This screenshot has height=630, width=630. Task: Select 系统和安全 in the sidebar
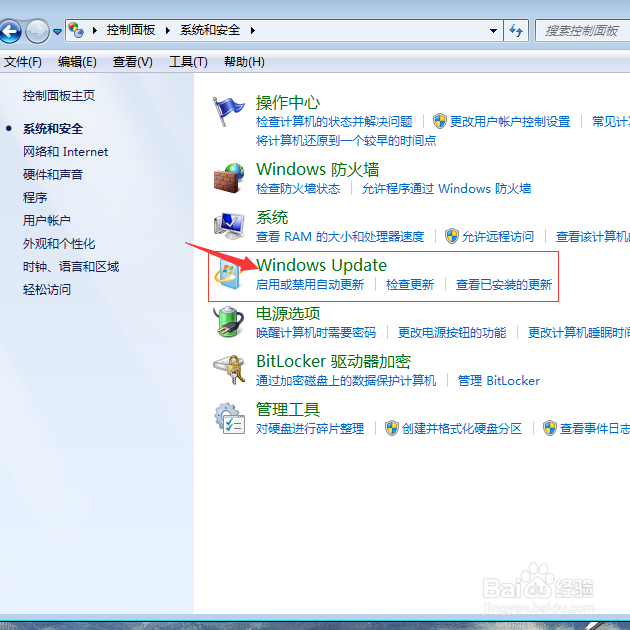click(53, 129)
